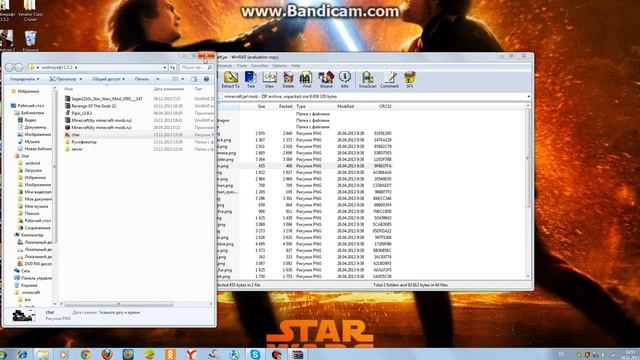Click the Test icon in WinRAR toolbar
This screenshot has height=360, width=640.
pos(250,80)
